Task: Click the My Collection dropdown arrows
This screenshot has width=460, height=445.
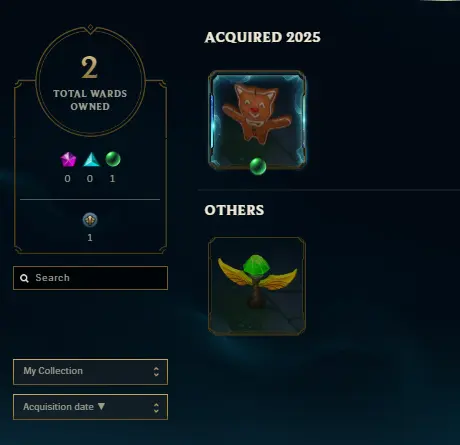Action: 156,372
